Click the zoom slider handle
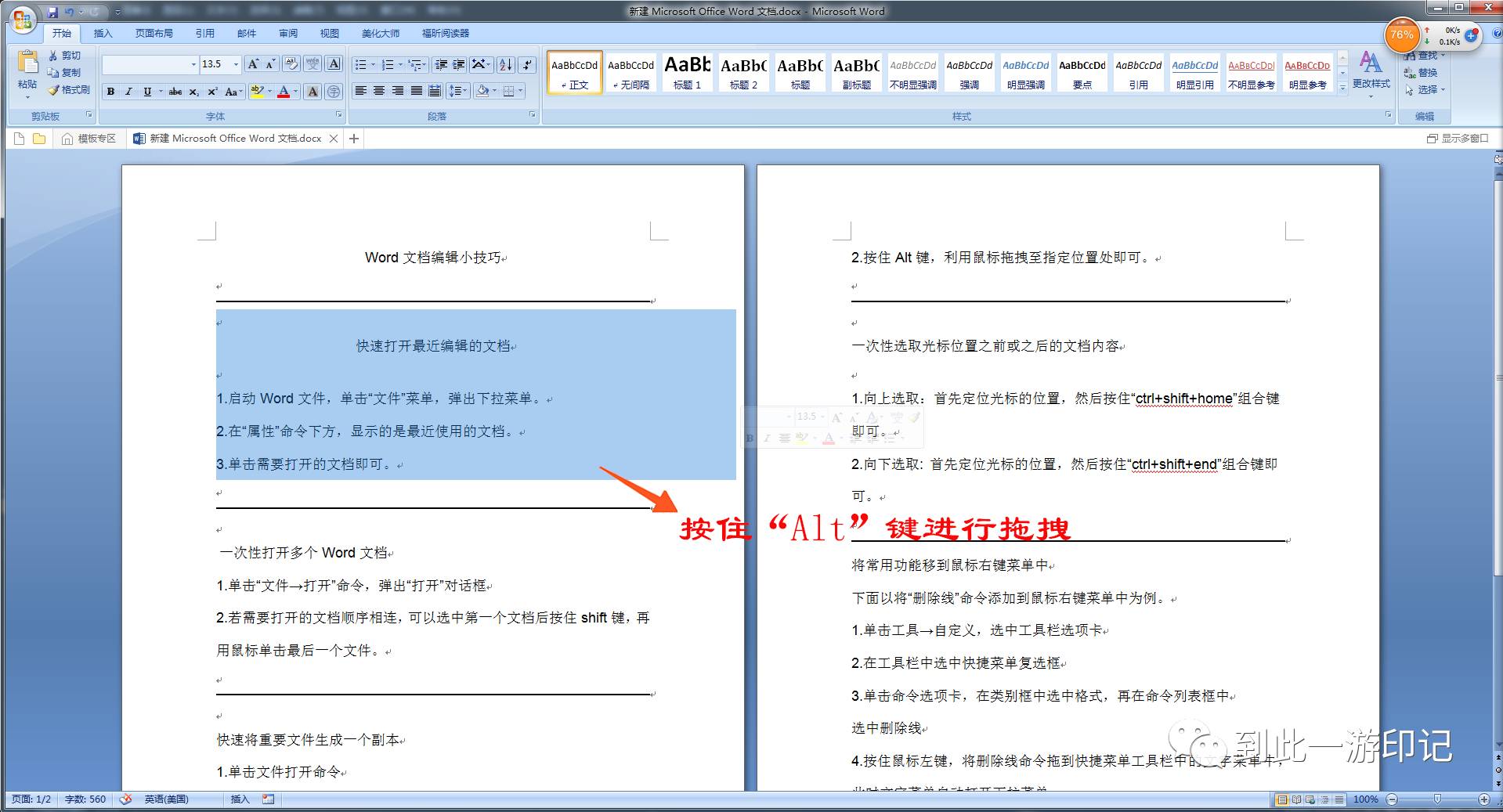This screenshot has height=812, width=1503. (x=1437, y=799)
